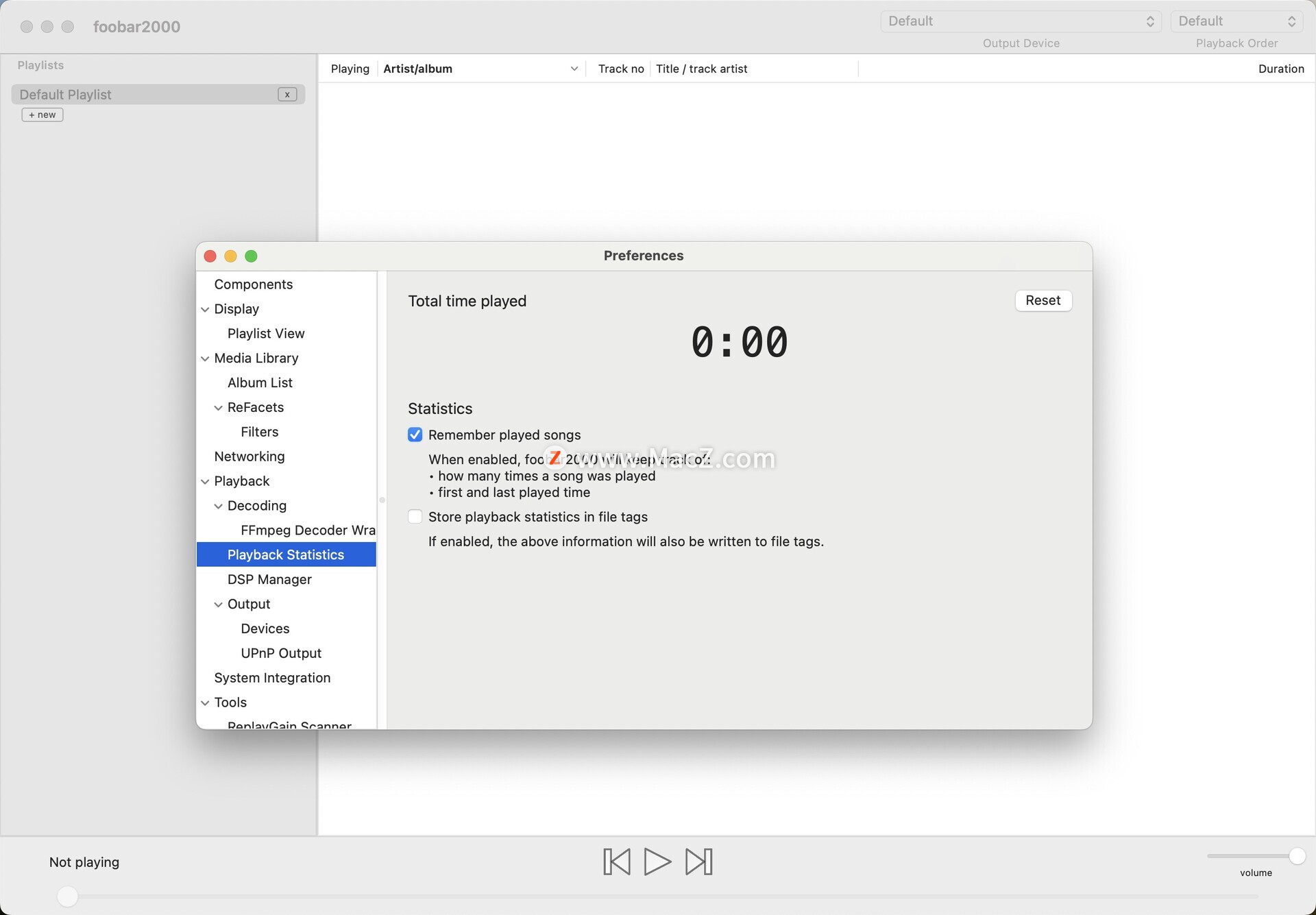Click the Track no column header
Image resolution: width=1316 pixels, height=915 pixels.
(621, 69)
